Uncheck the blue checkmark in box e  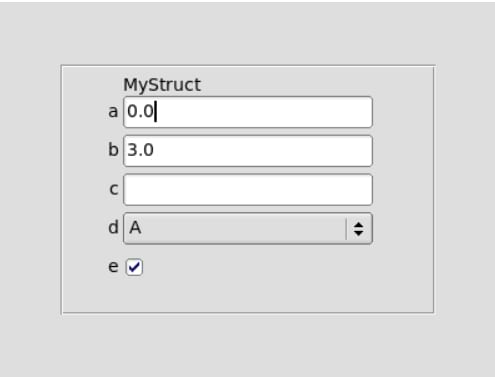point(134,267)
